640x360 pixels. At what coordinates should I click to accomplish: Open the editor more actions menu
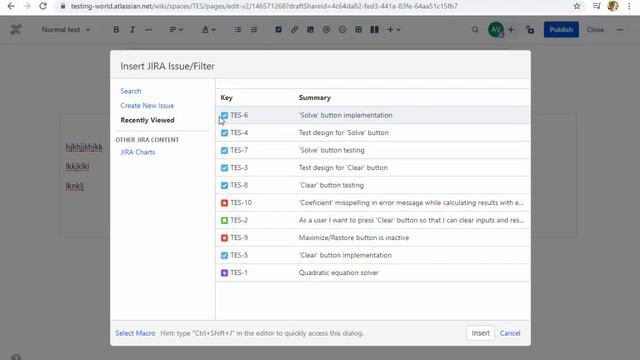pyautogui.click(x=620, y=30)
